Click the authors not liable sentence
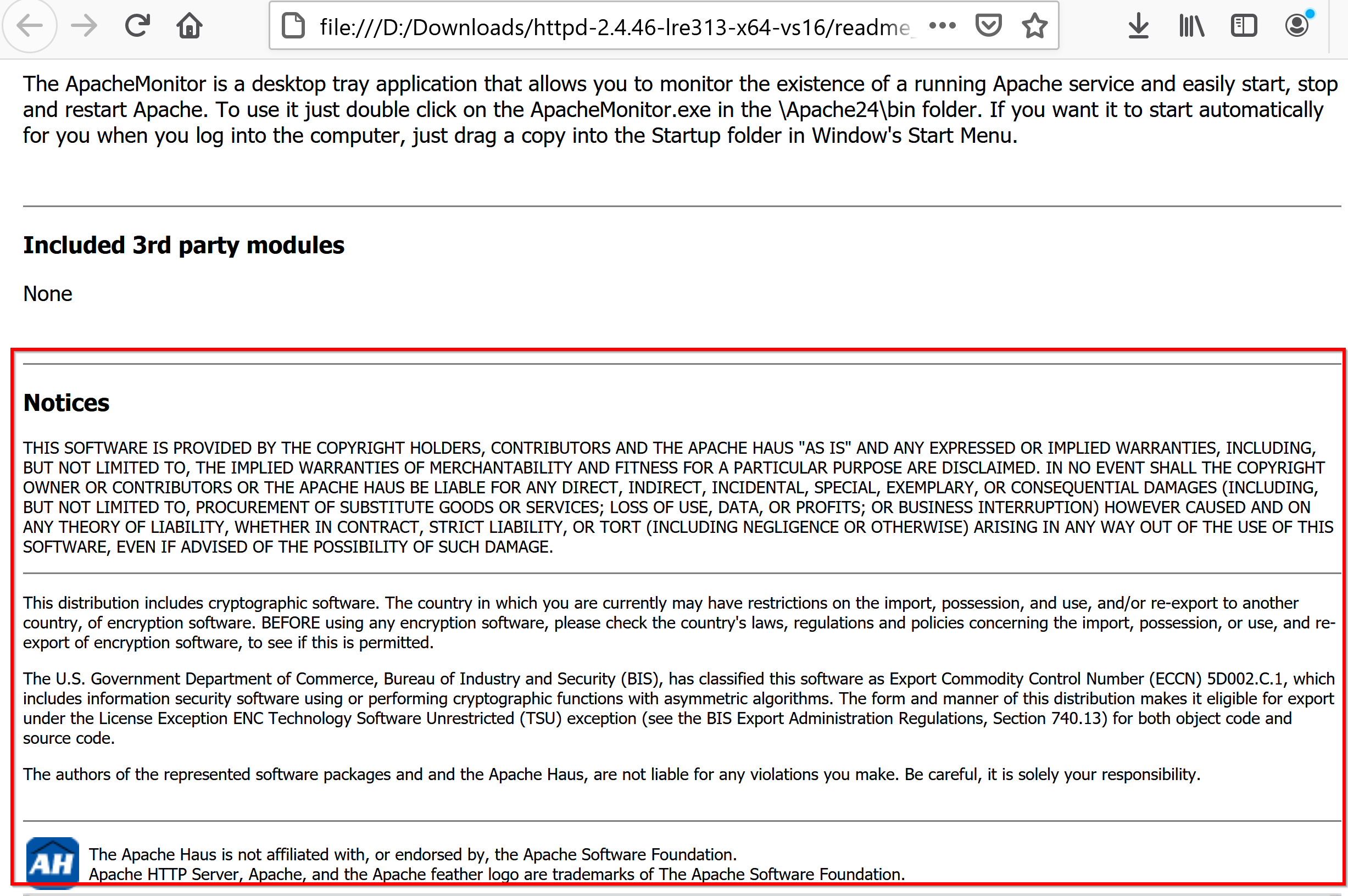 [x=611, y=774]
